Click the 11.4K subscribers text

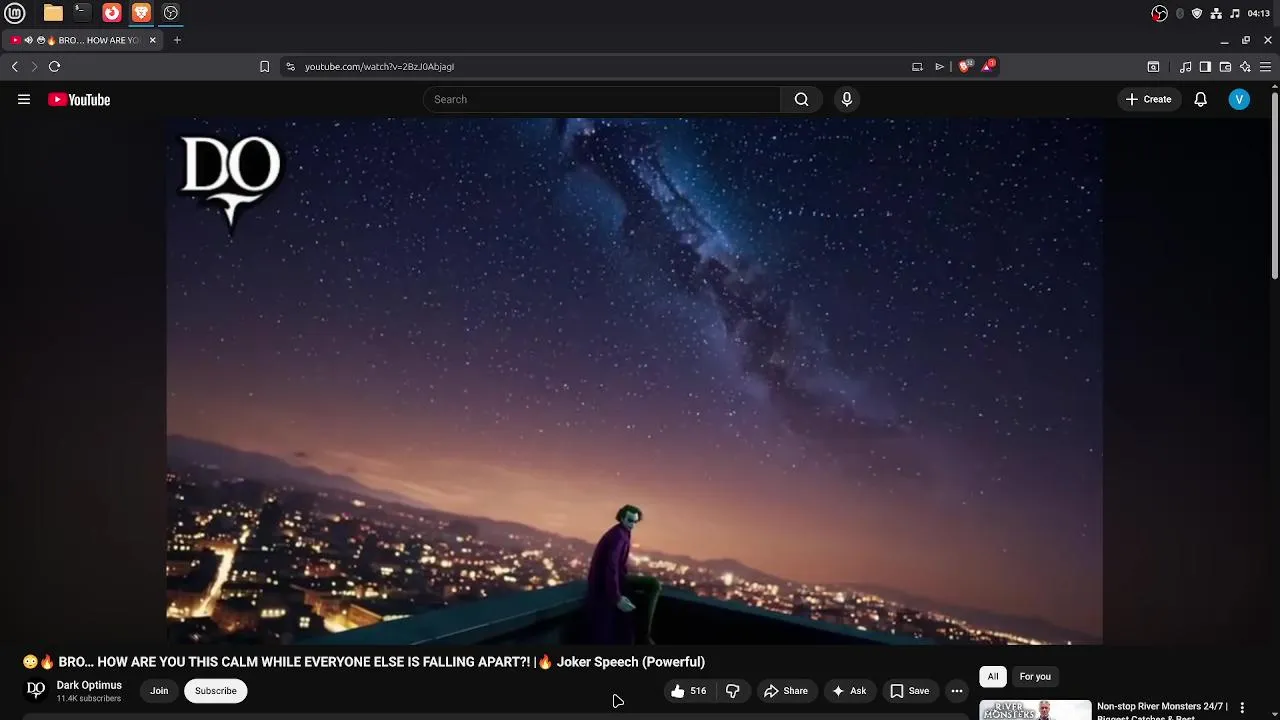(89, 698)
